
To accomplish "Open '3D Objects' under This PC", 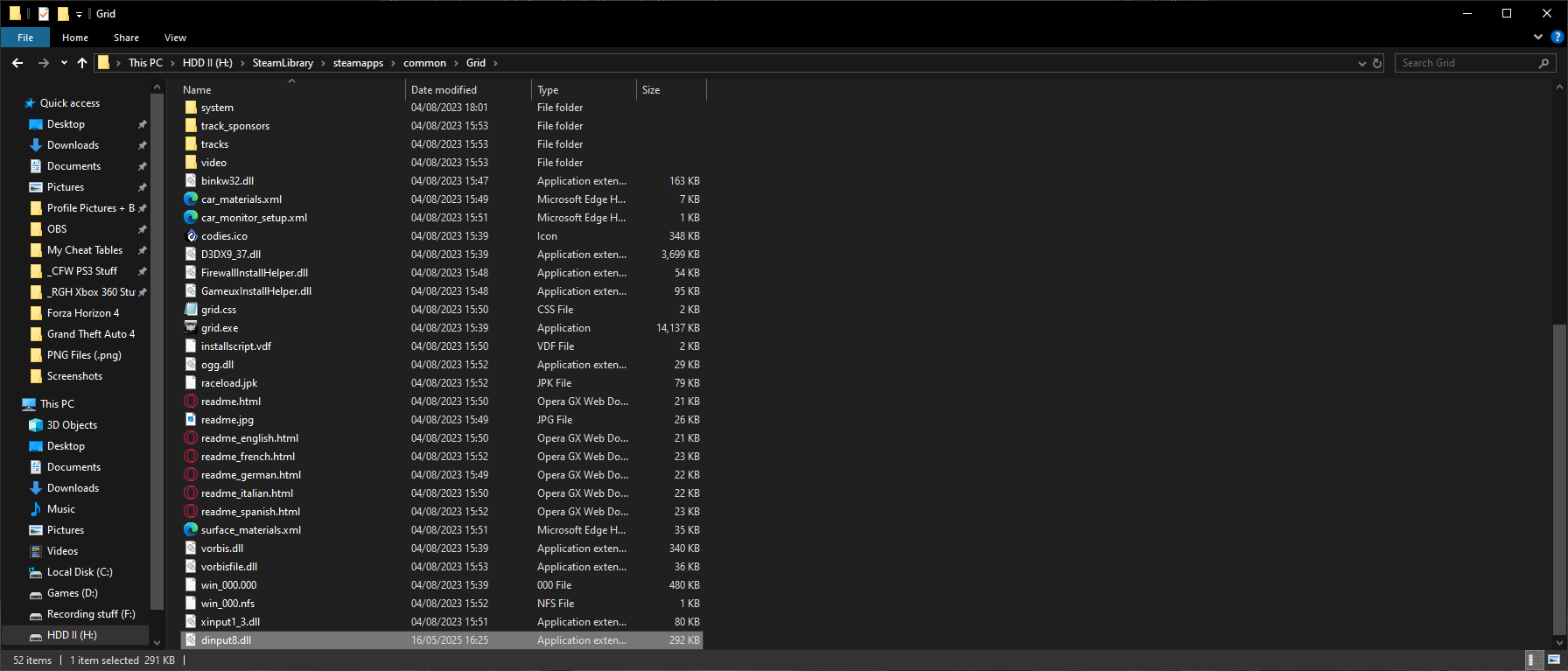I will tap(72, 425).
